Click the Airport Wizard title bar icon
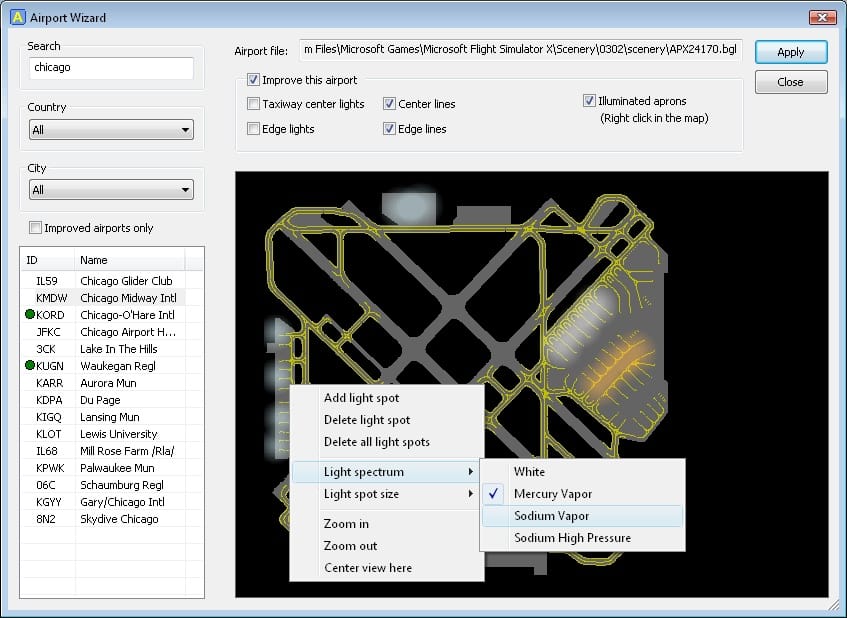847x618 pixels. click(17, 17)
